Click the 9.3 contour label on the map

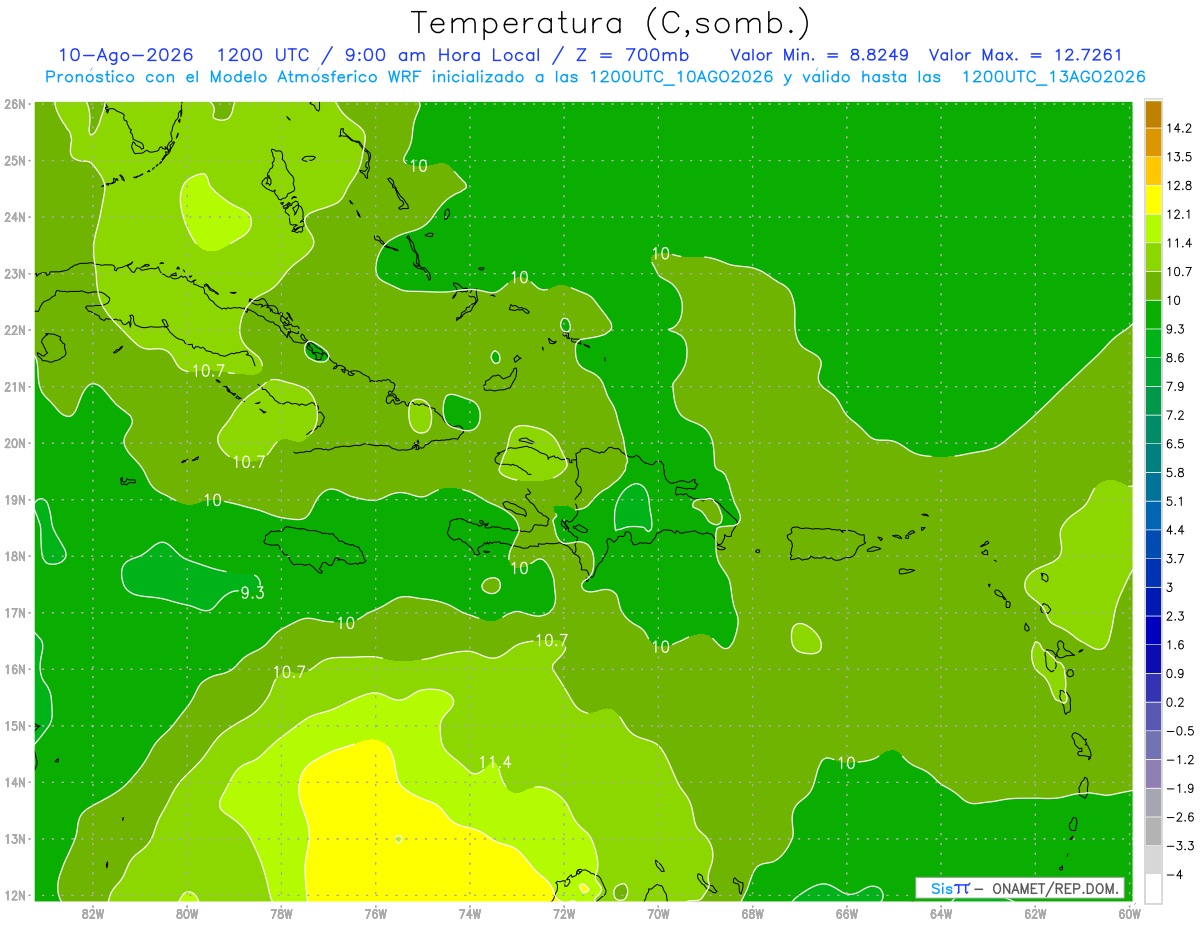click(x=252, y=593)
